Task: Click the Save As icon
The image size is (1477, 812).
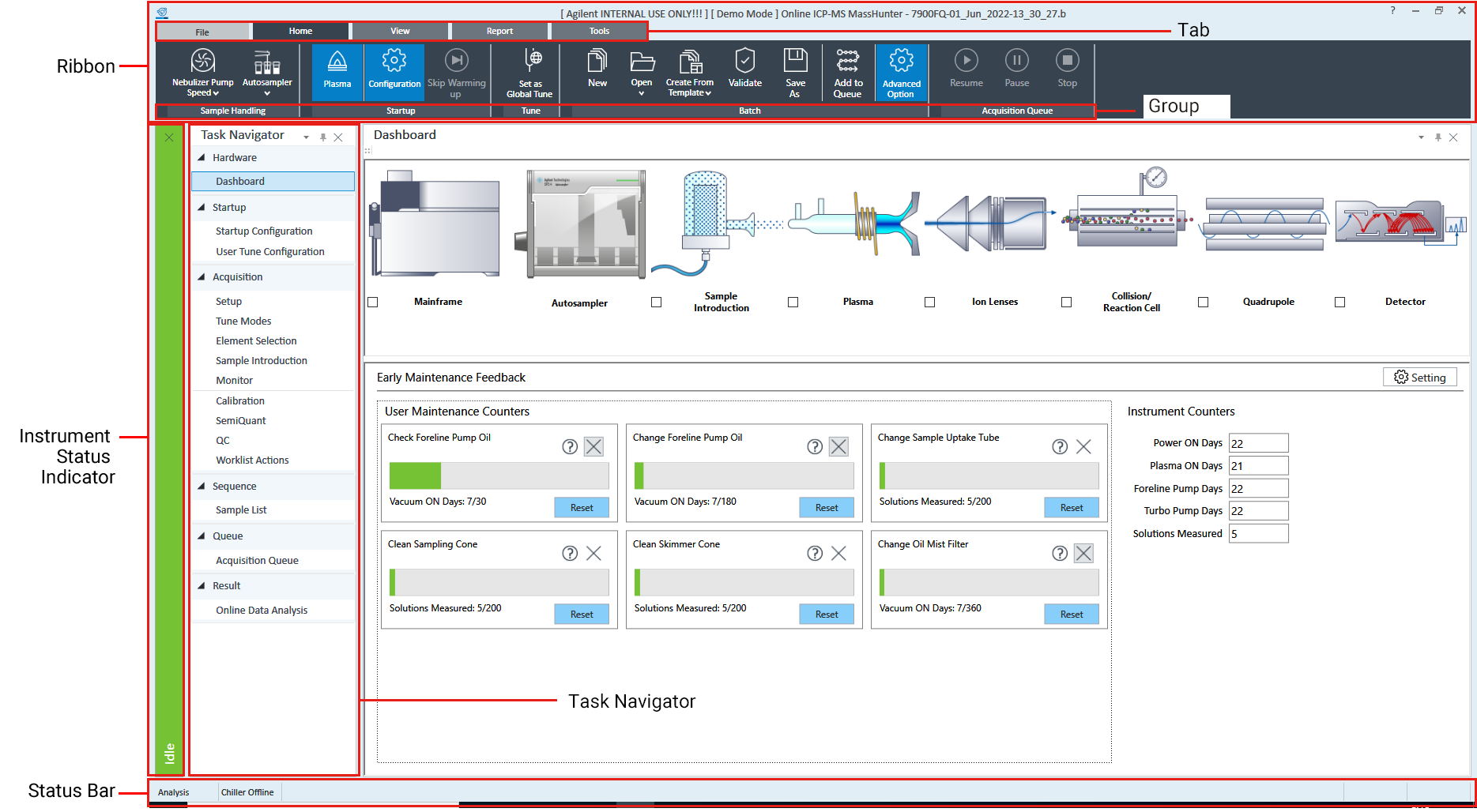Action: pos(795,61)
